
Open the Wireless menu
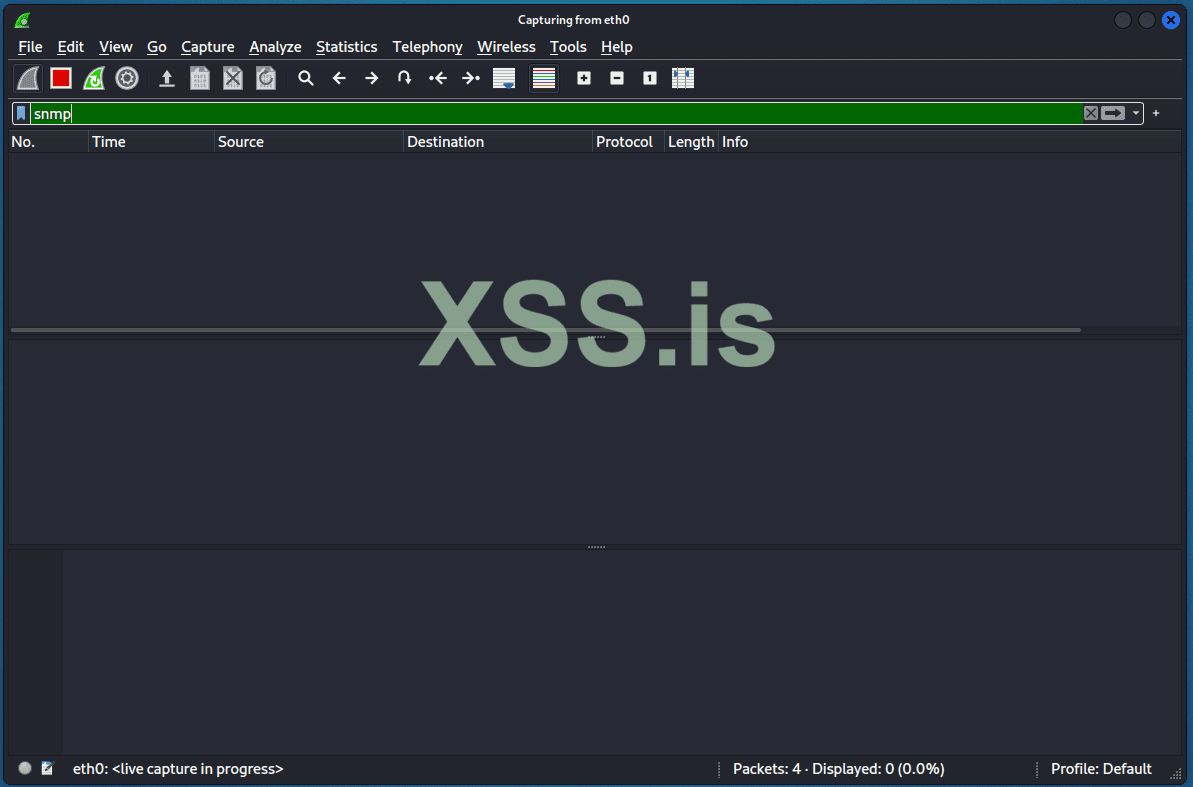(506, 47)
